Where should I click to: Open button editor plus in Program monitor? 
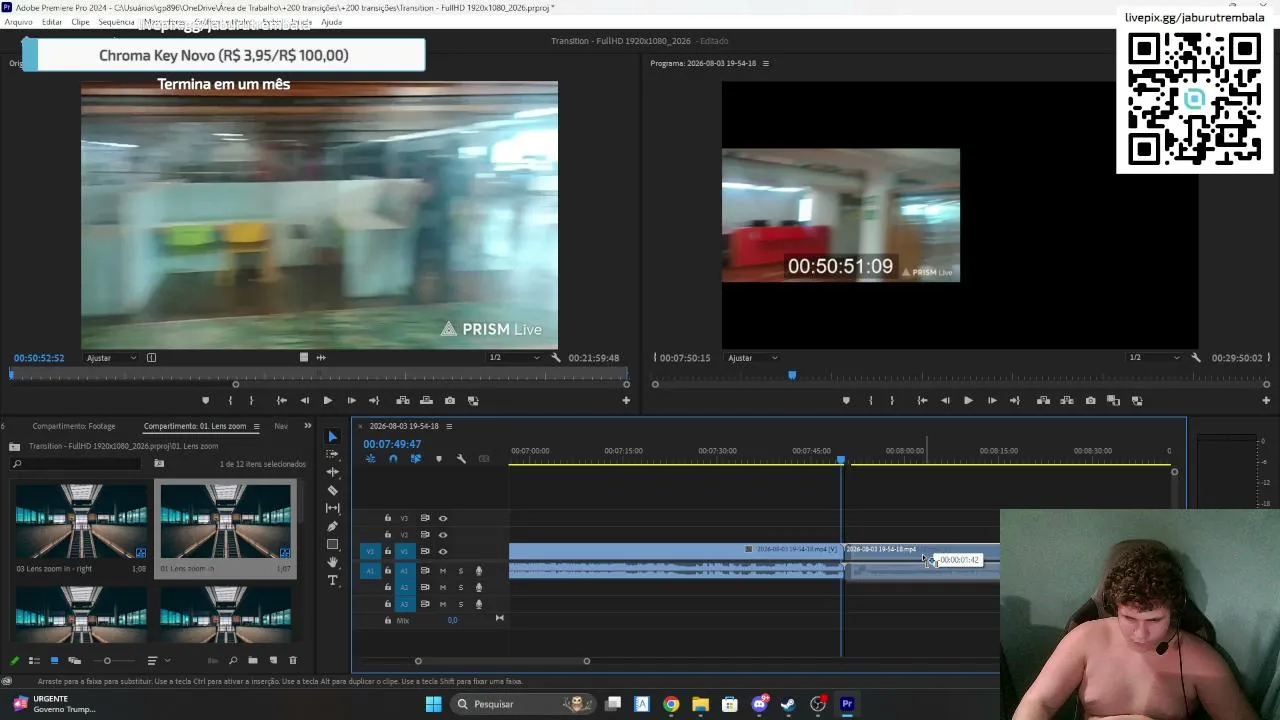[1266, 400]
